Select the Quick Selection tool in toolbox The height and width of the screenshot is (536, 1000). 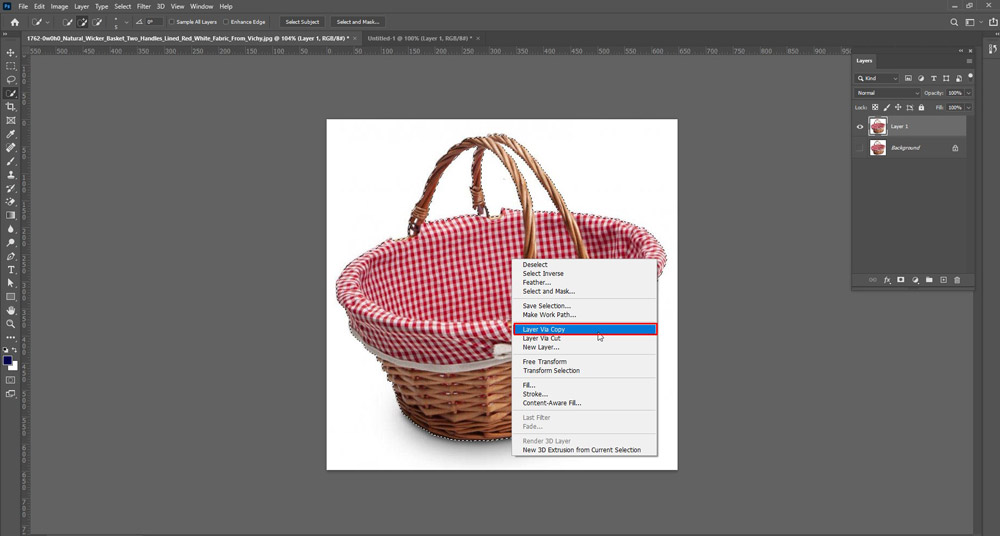point(11,93)
